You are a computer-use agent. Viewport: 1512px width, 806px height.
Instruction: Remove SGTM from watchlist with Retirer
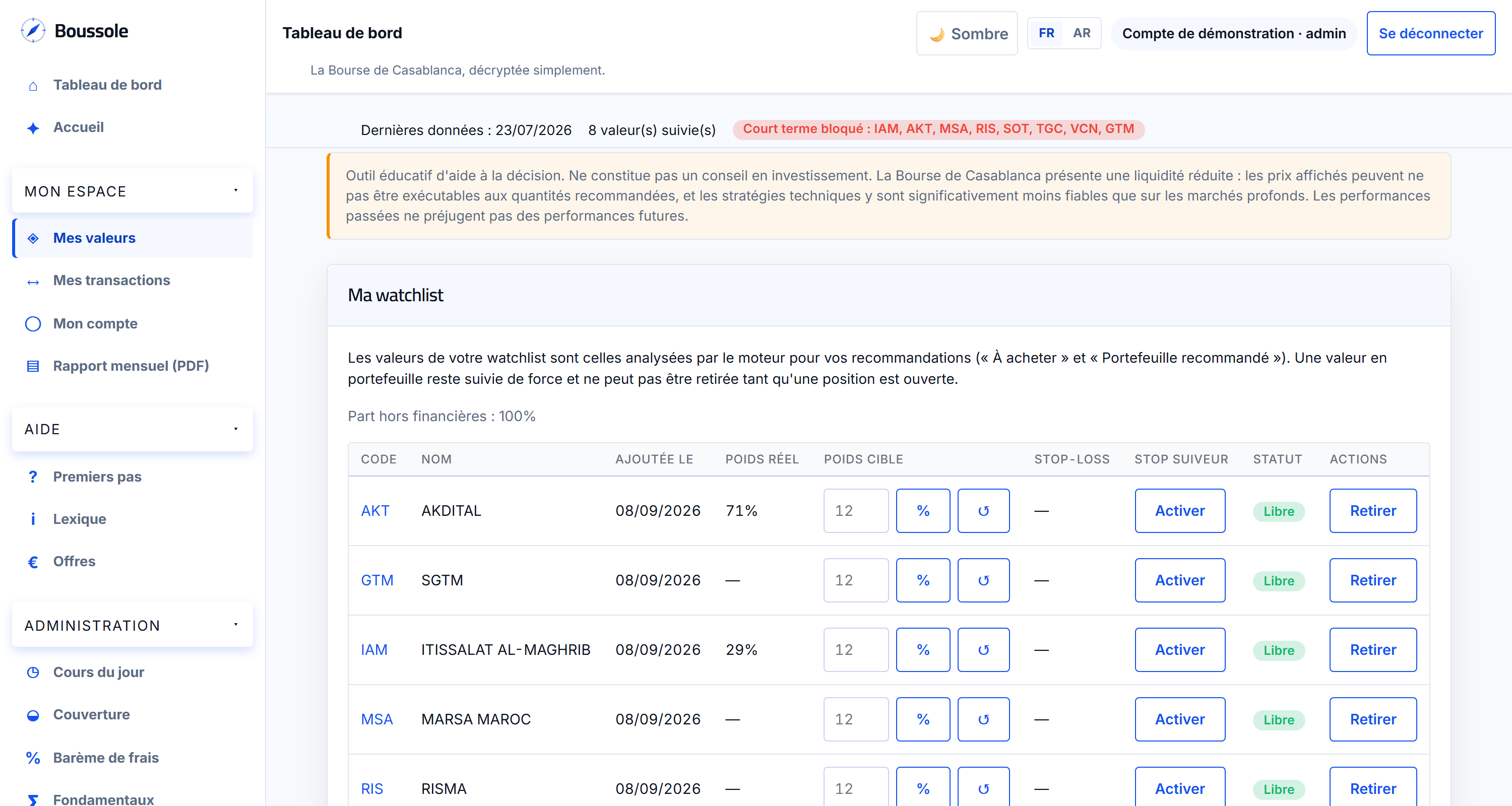[x=1373, y=580]
